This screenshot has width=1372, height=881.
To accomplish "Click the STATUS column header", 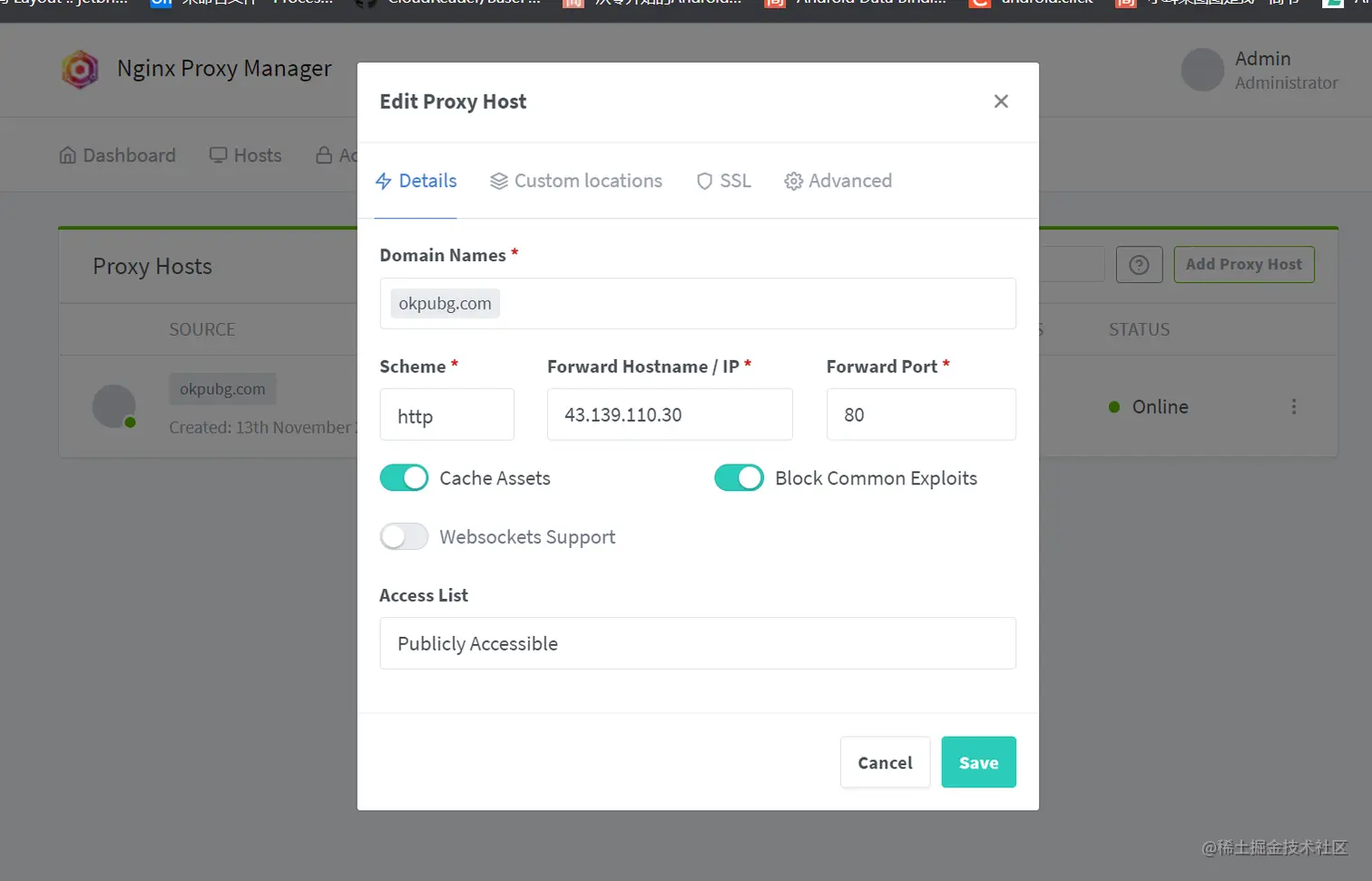I will (1139, 329).
